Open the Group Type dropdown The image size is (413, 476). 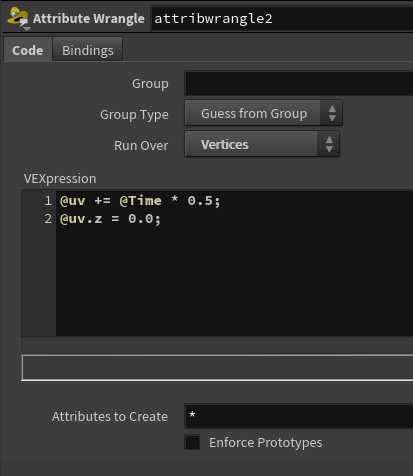point(263,113)
